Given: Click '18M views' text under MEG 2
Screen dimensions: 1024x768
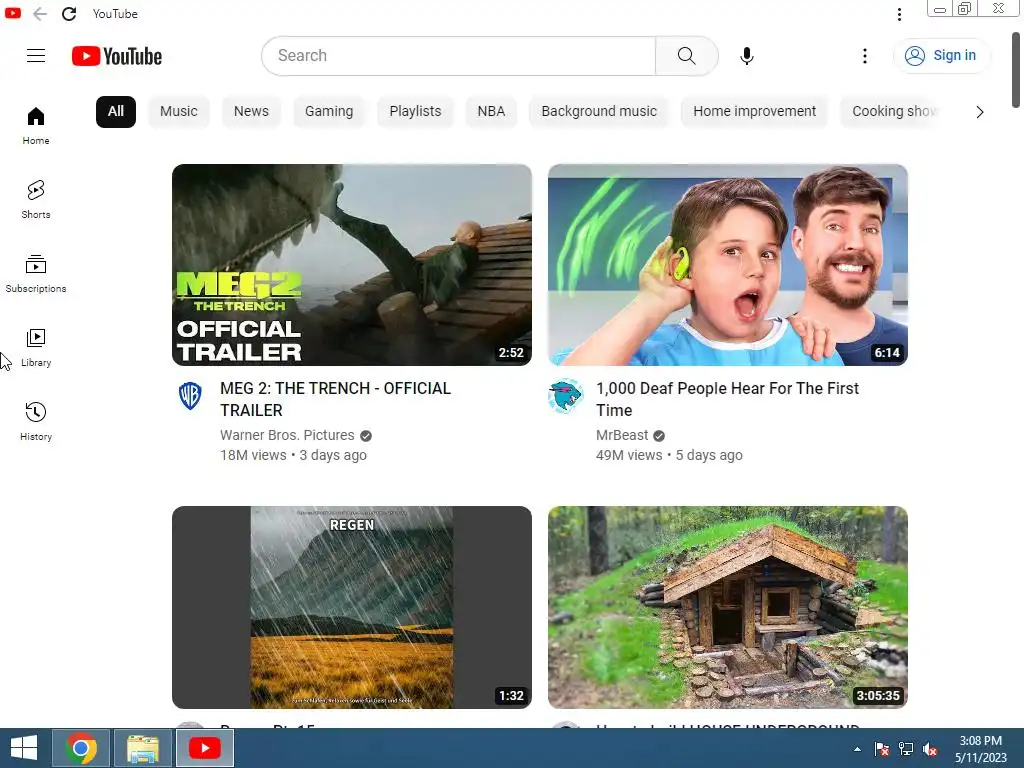Looking at the screenshot, I should point(253,455).
